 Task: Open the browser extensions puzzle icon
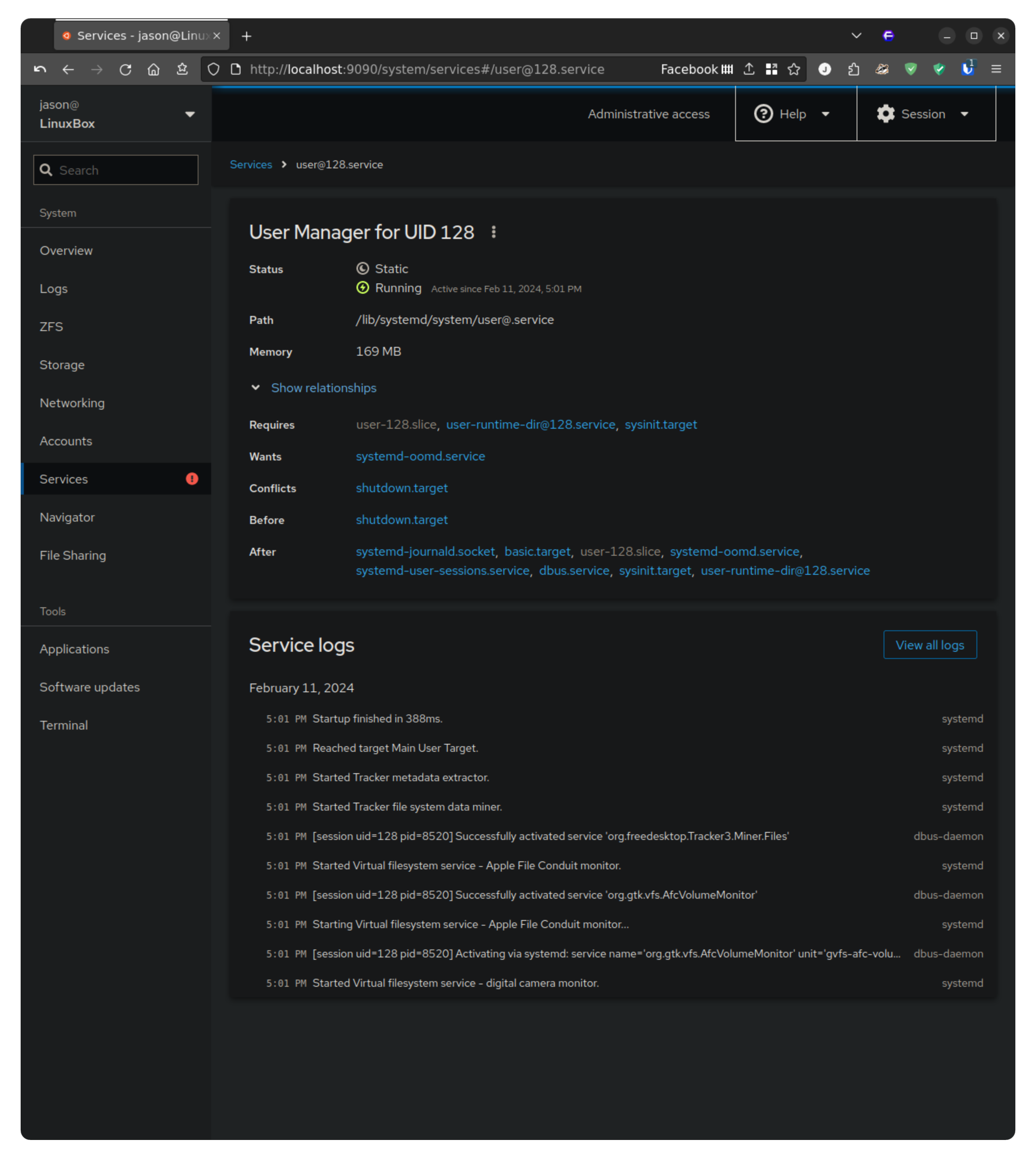tap(853, 69)
